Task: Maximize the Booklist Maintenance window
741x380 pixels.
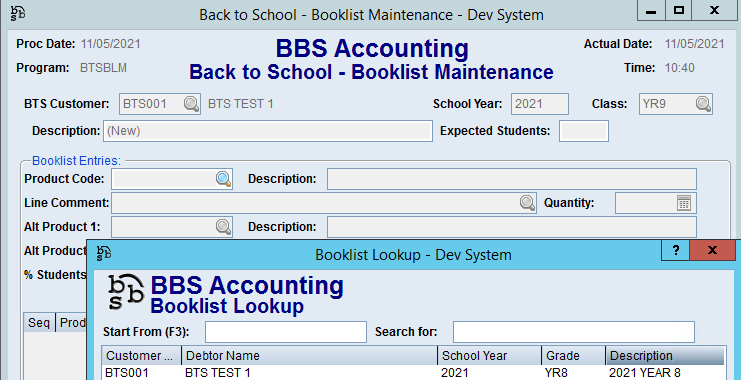Action: [679, 10]
